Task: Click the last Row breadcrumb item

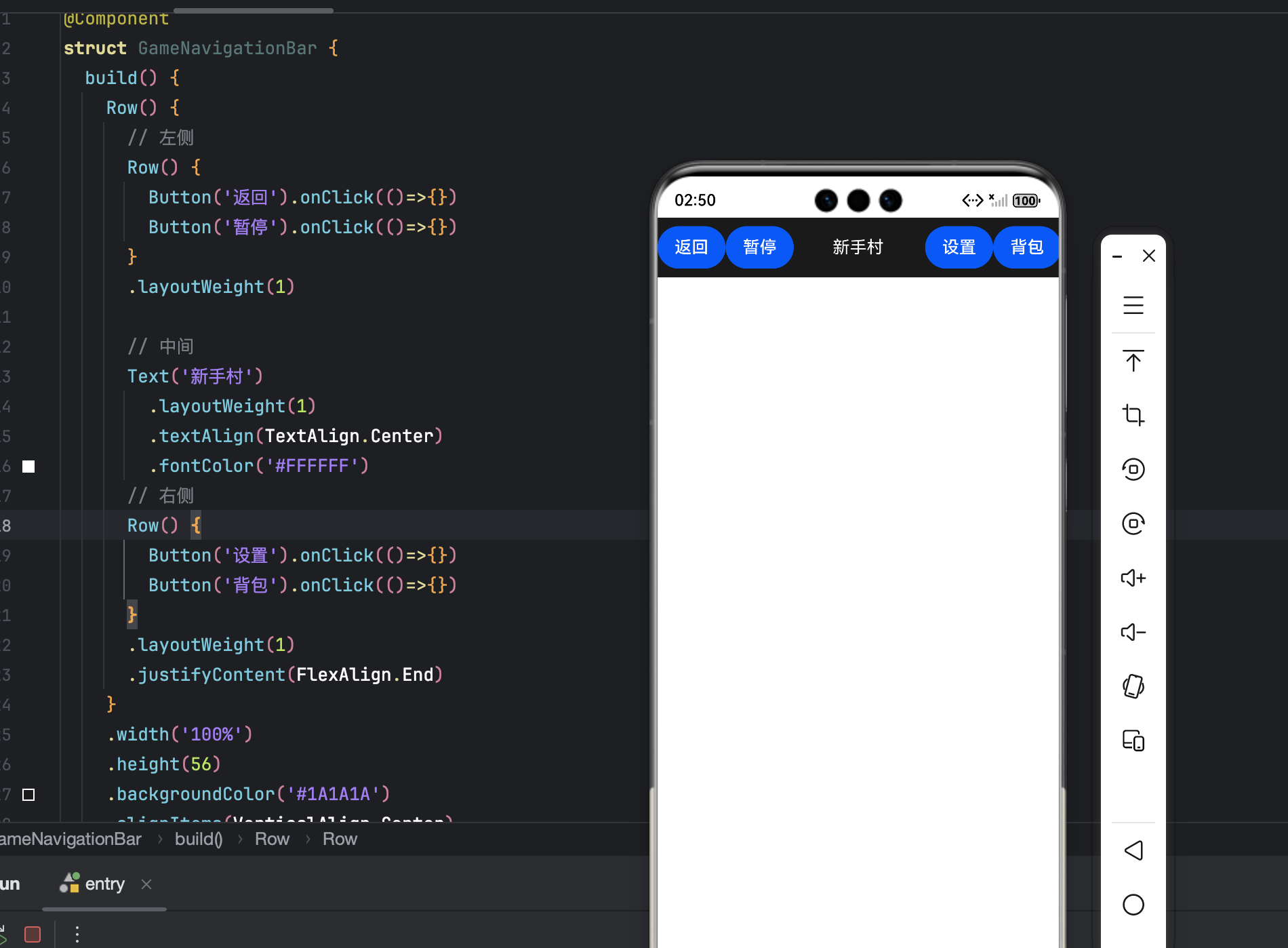Action: click(340, 839)
